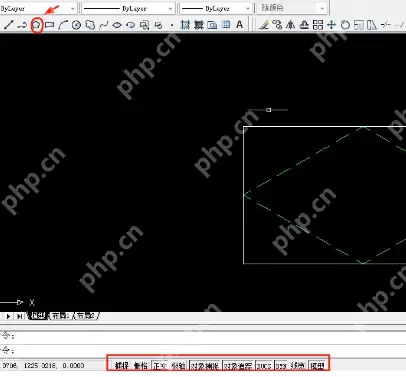Click the next-tab arrow beside layout tabs

8,316
